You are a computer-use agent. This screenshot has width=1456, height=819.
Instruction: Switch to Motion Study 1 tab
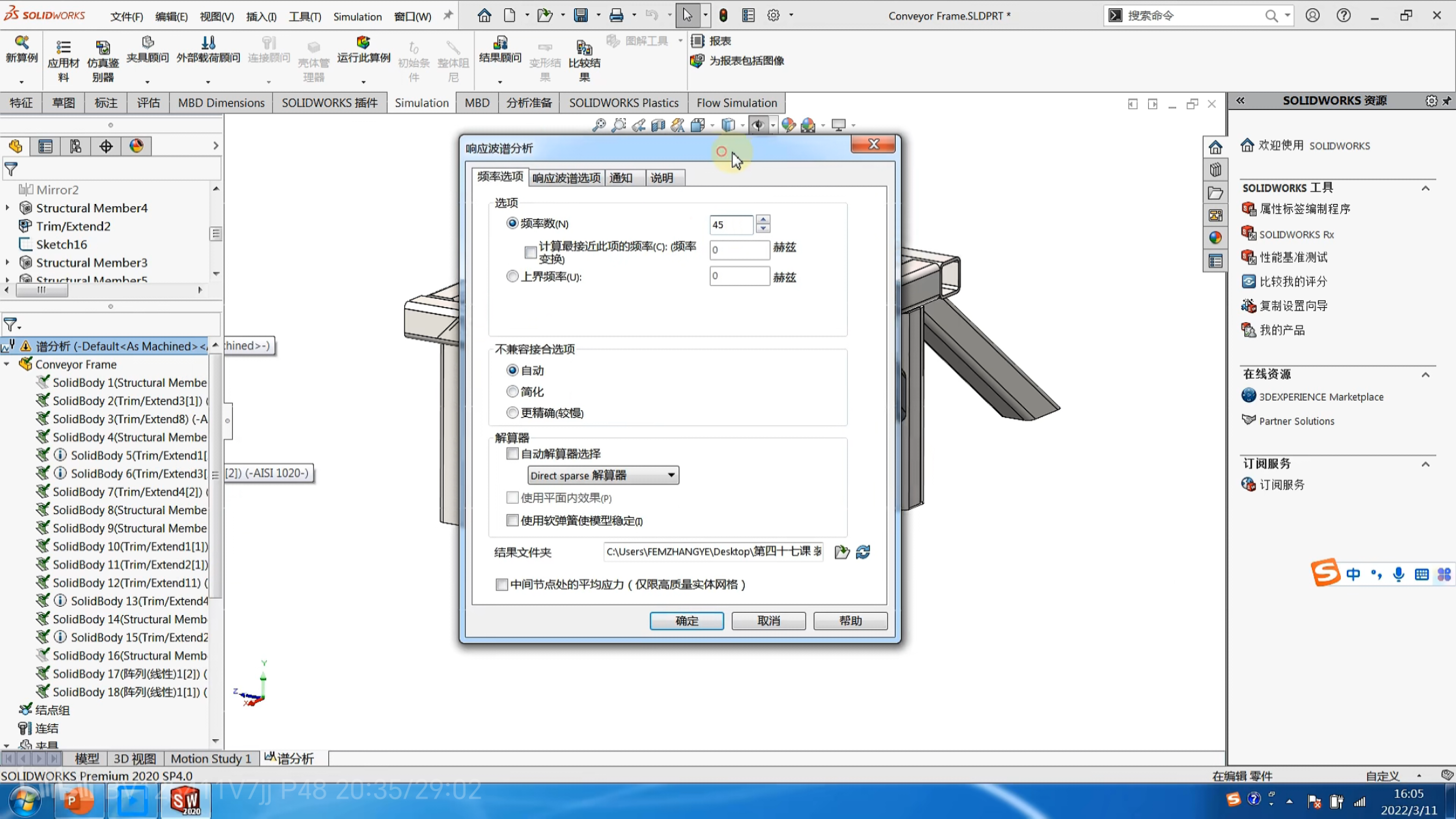click(x=211, y=759)
